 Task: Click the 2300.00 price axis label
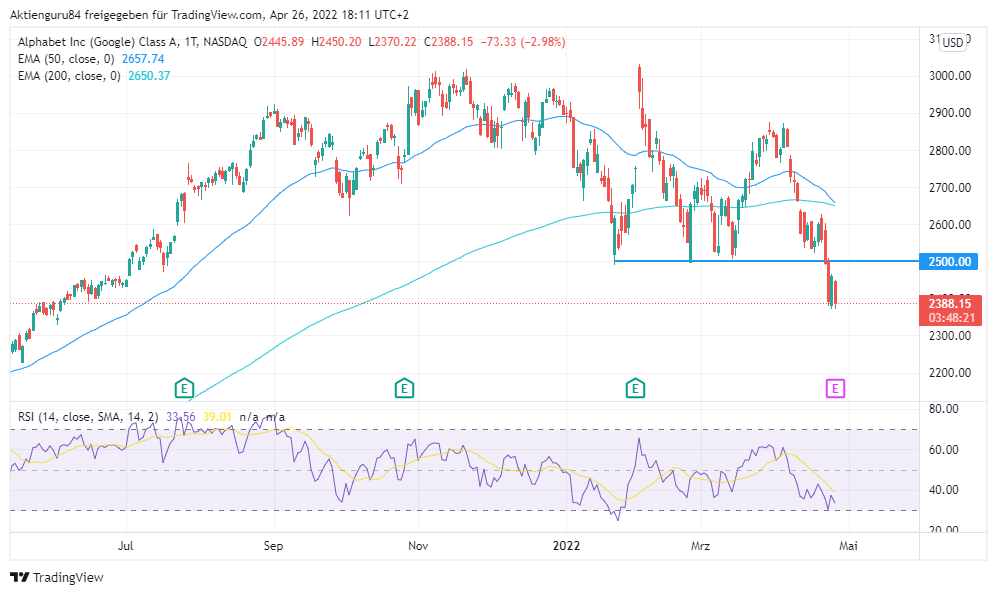[x=949, y=336]
